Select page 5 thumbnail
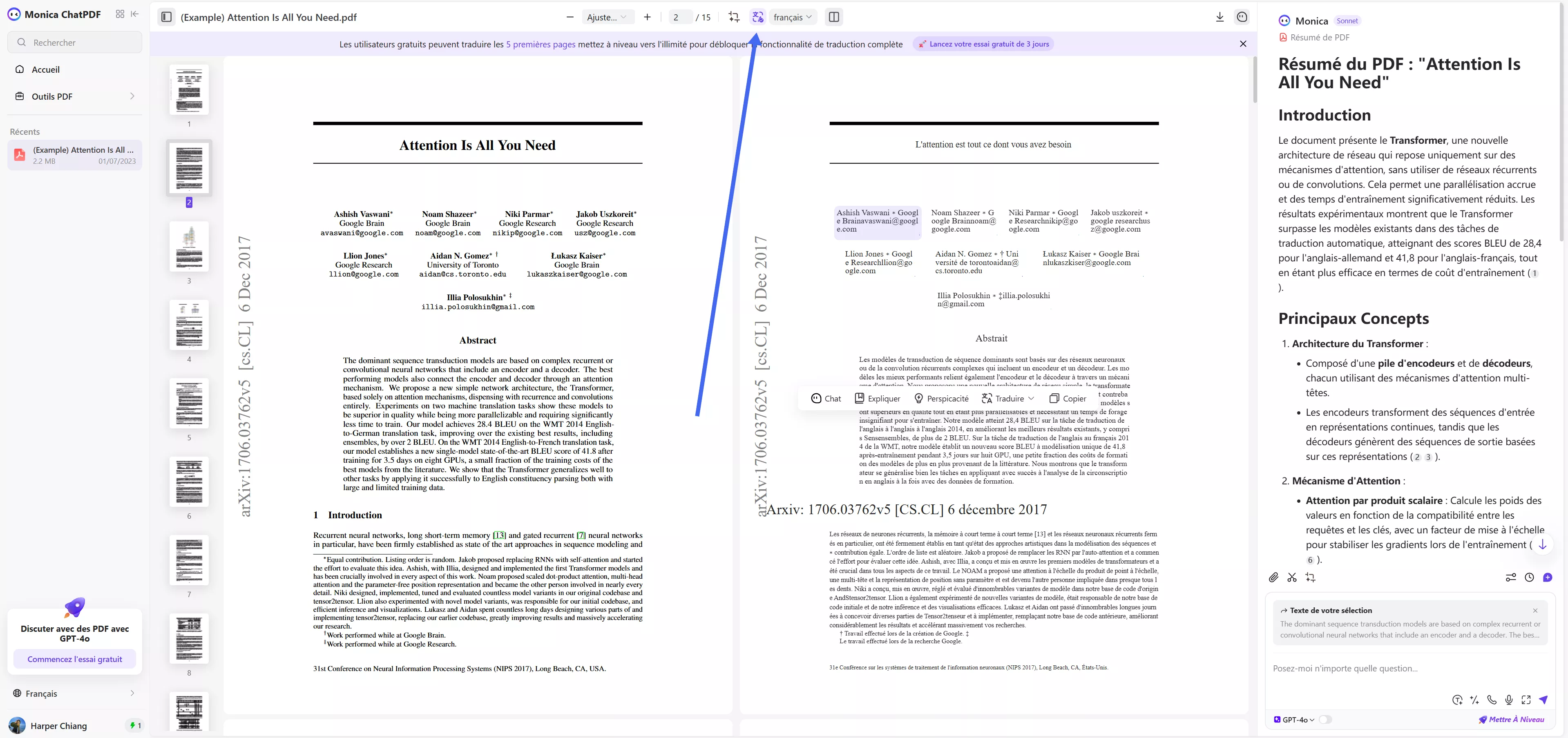Image resolution: width=1568 pixels, height=738 pixels. pyautogui.click(x=189, y=404)
